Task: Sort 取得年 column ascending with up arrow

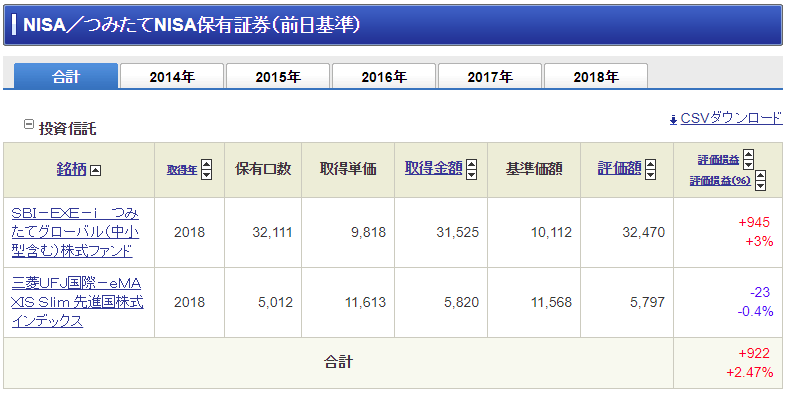Action: coord(206,164)
